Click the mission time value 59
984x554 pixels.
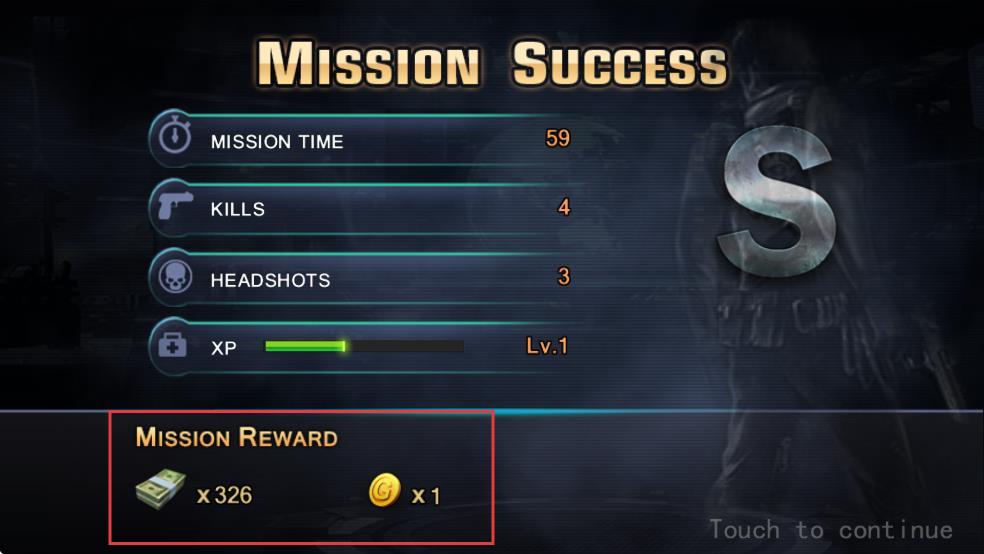pos(558,138)
